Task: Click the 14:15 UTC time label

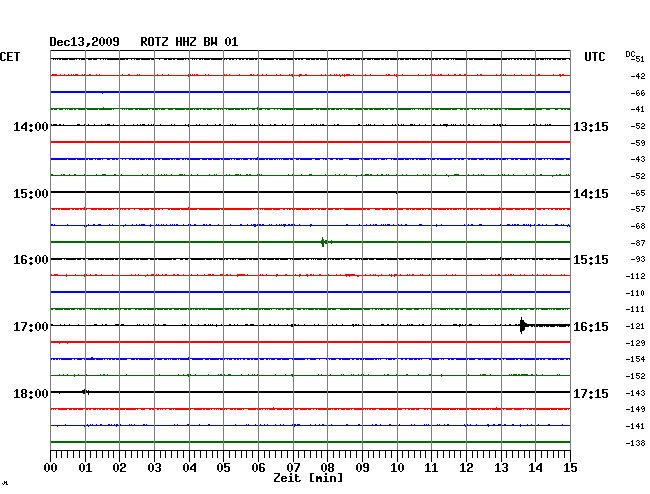Action: 591,194
